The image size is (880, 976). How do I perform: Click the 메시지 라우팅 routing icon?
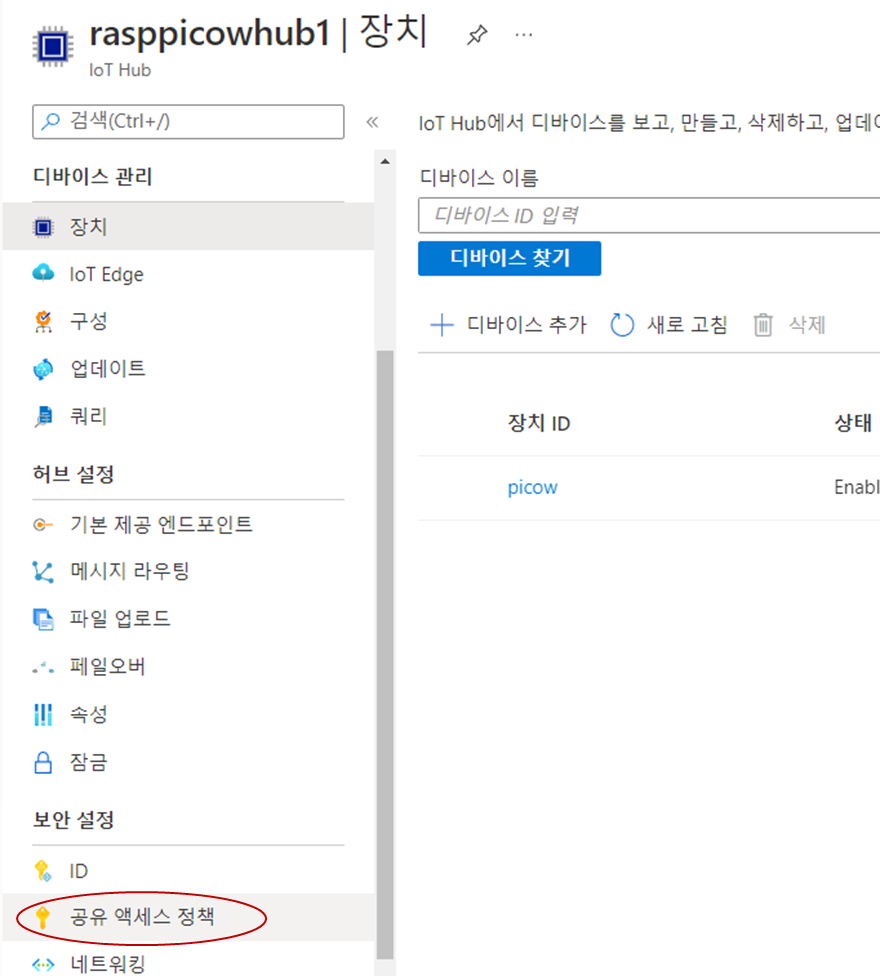click(x=43, y=572)
